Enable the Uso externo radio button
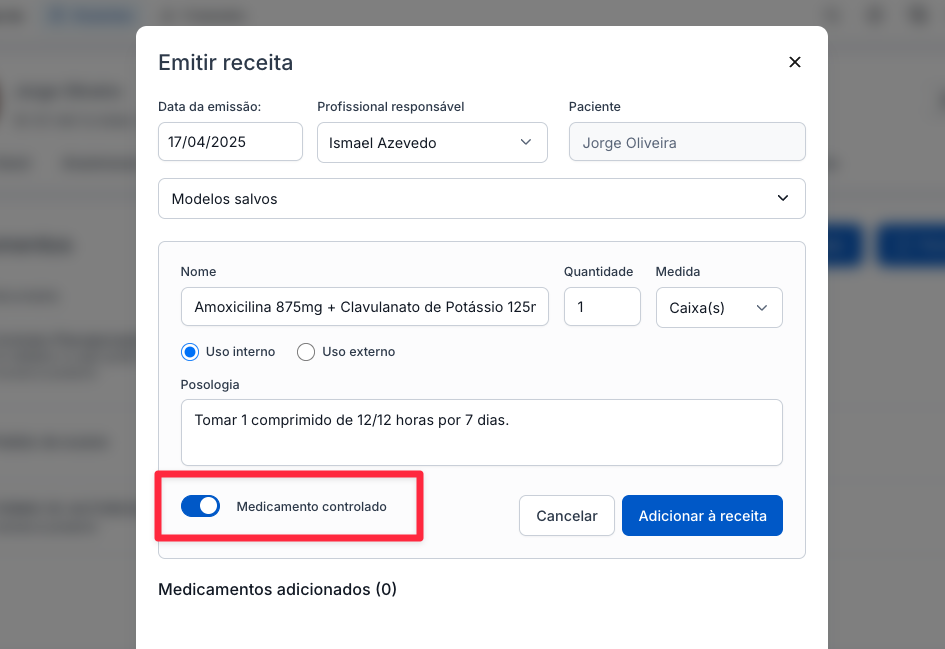The height and width of the screenshot is (649, 945). pos(306,352)
